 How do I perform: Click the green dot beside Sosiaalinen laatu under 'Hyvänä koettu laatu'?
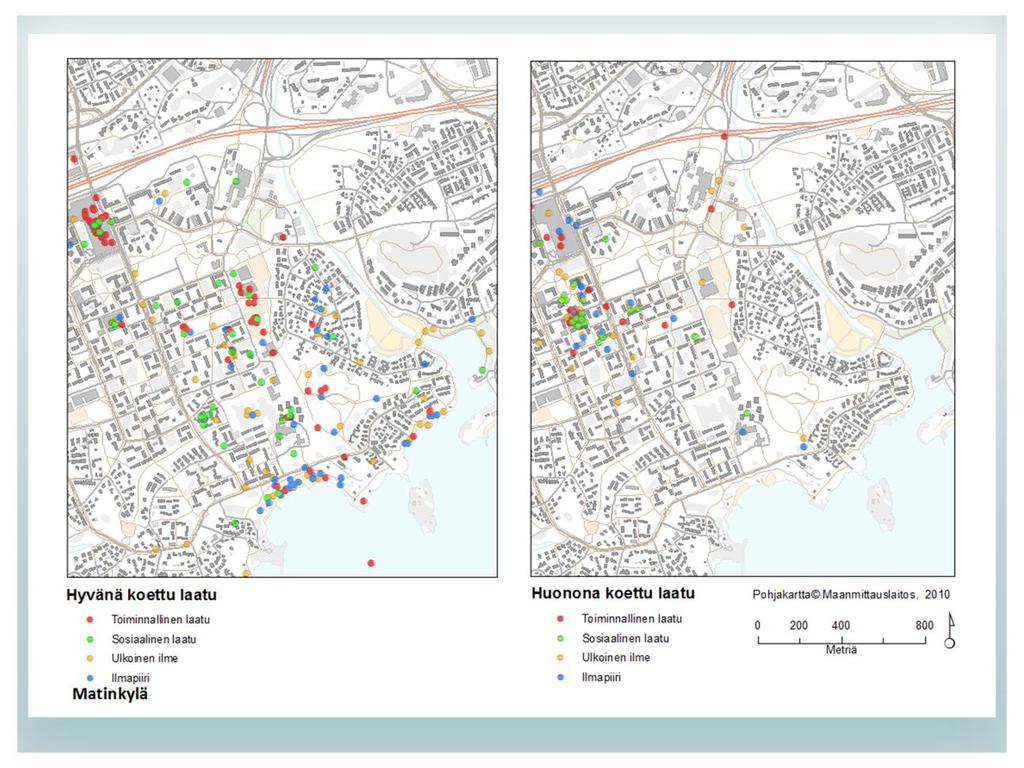tap(91, 639)
